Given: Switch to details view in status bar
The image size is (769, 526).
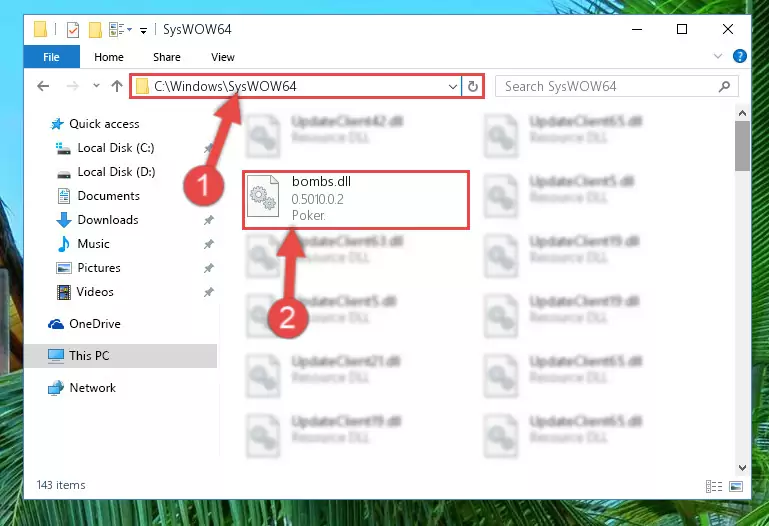Looking at the screenshot, I should [x=714, y=486].
